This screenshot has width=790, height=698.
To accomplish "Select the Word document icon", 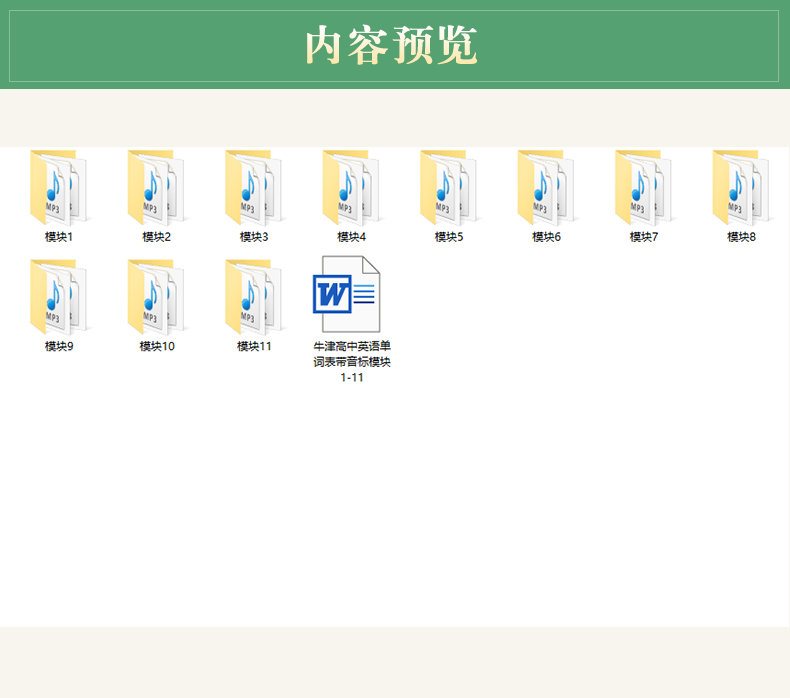I will click(x=347, y=294).
